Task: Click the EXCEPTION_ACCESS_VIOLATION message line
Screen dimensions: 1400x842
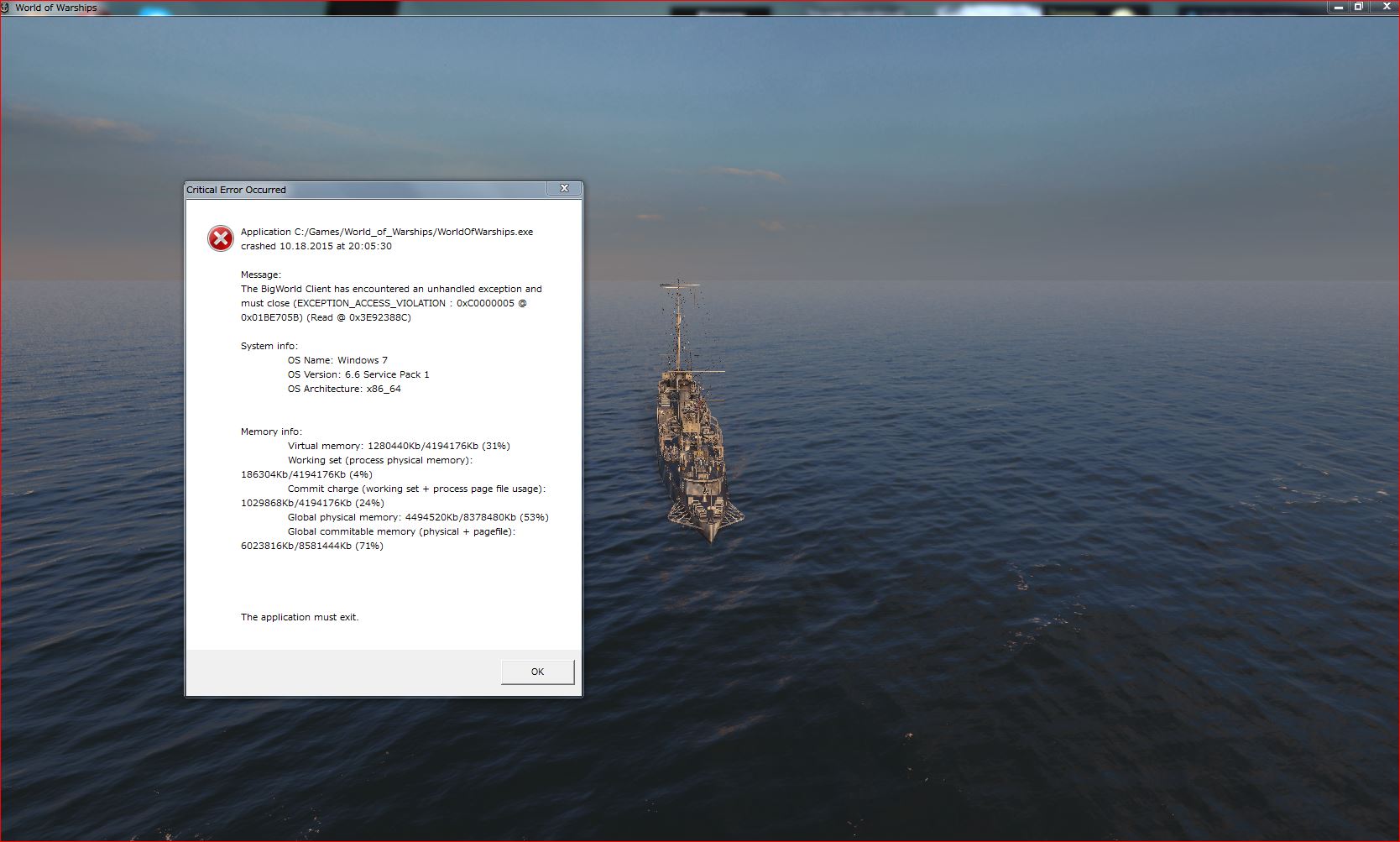Action: [384, 303]
